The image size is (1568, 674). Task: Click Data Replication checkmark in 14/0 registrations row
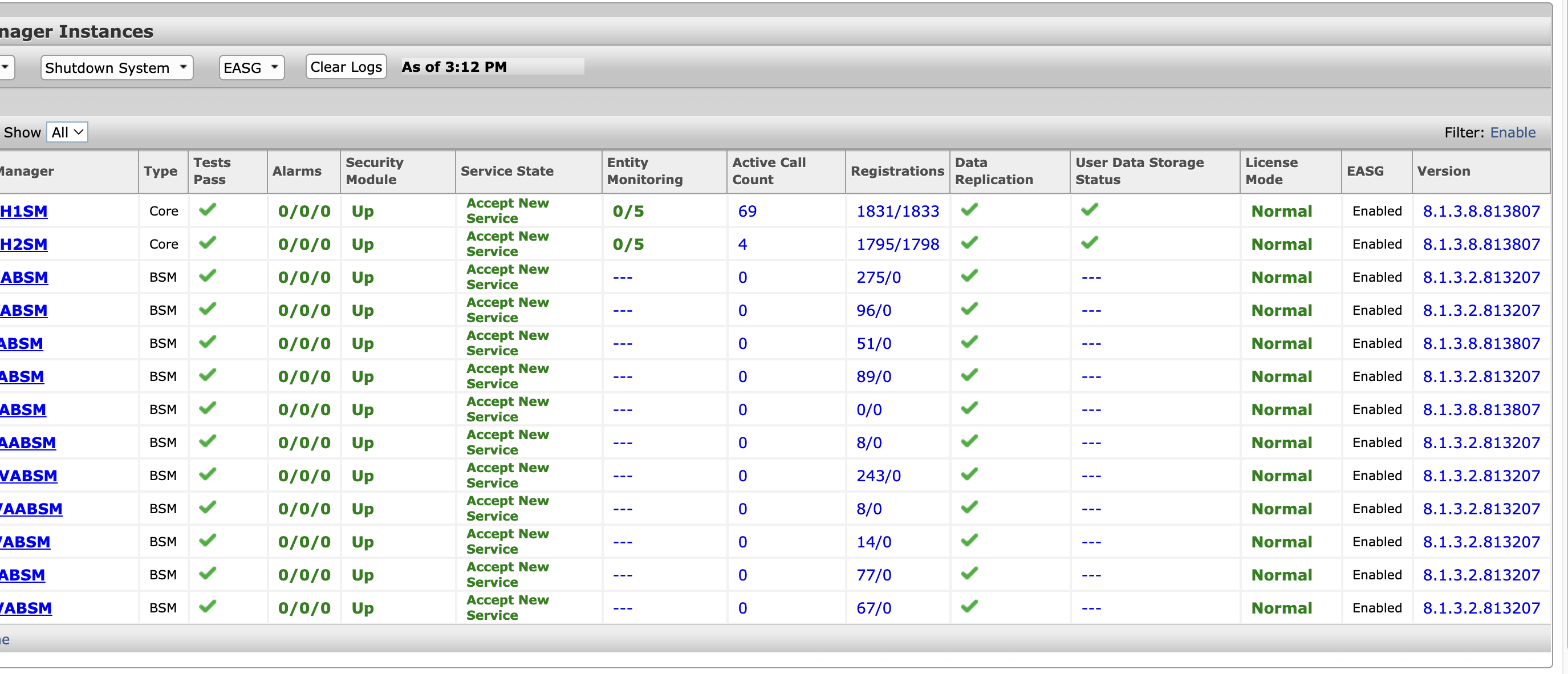pos(969,541)
